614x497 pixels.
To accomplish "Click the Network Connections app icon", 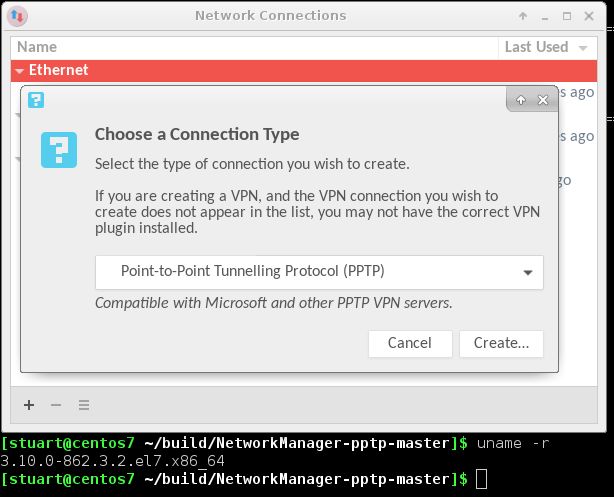I will [x=17, y=16].
